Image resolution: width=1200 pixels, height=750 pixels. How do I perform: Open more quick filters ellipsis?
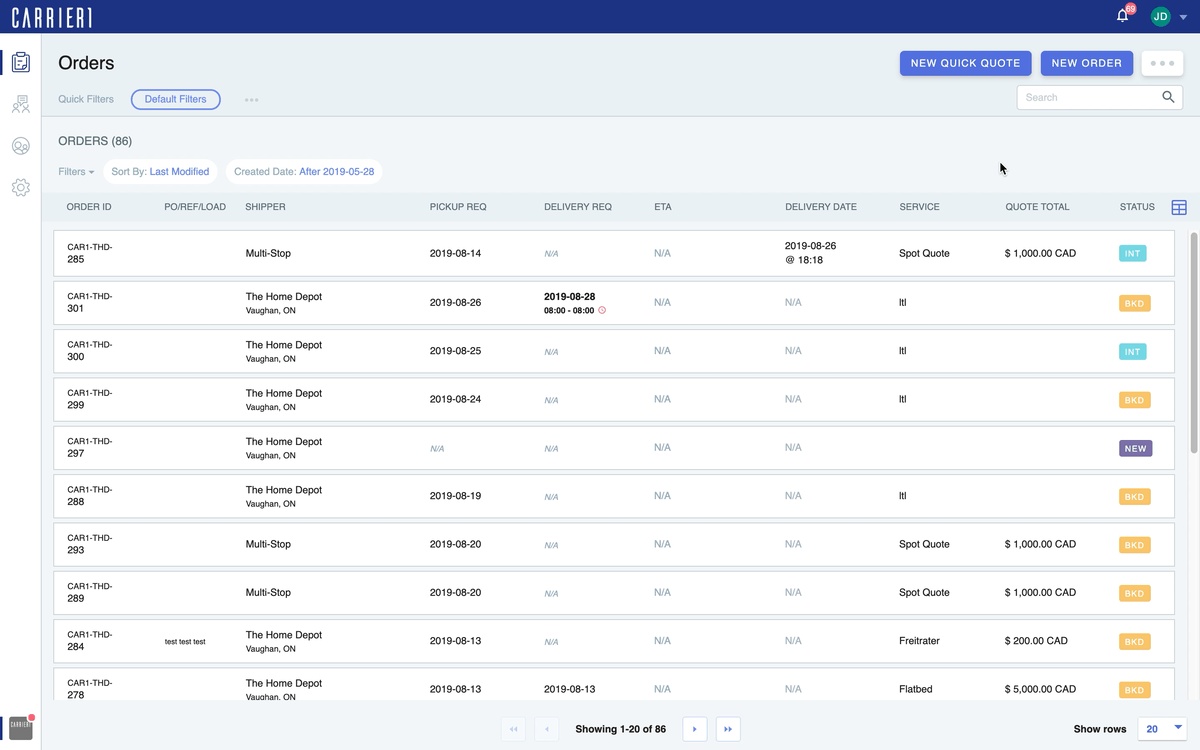[252, 100]
